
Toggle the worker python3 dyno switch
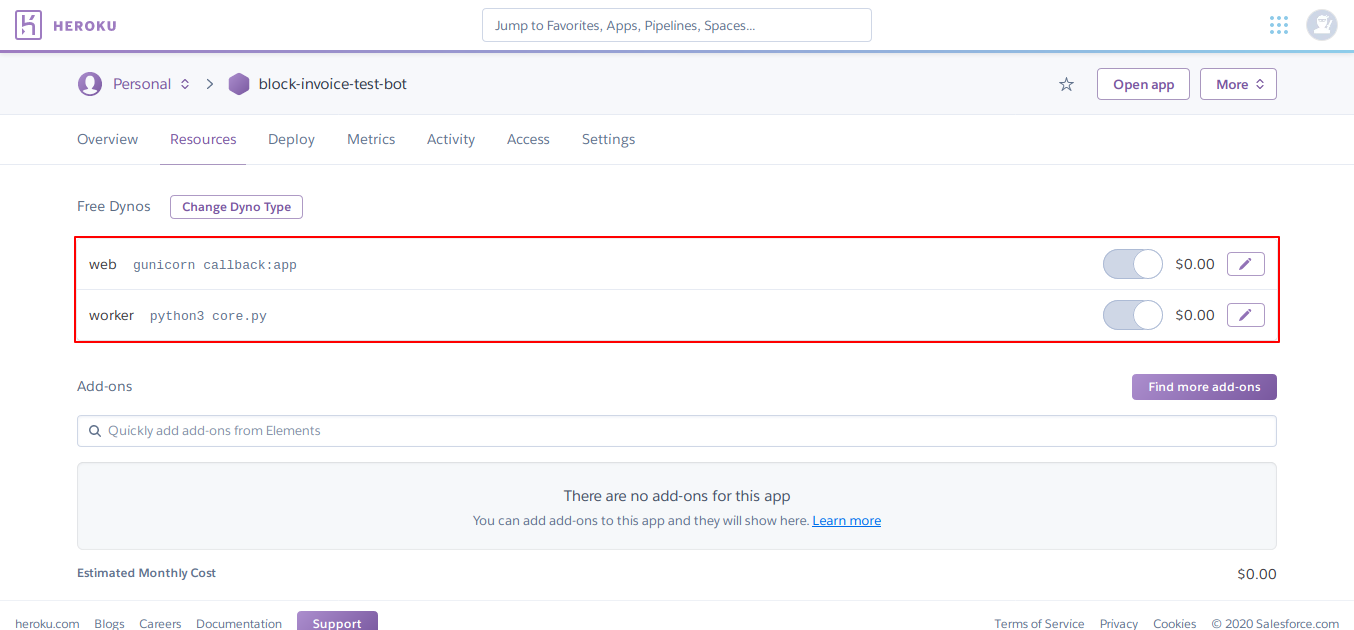[x=1132, y=315]
